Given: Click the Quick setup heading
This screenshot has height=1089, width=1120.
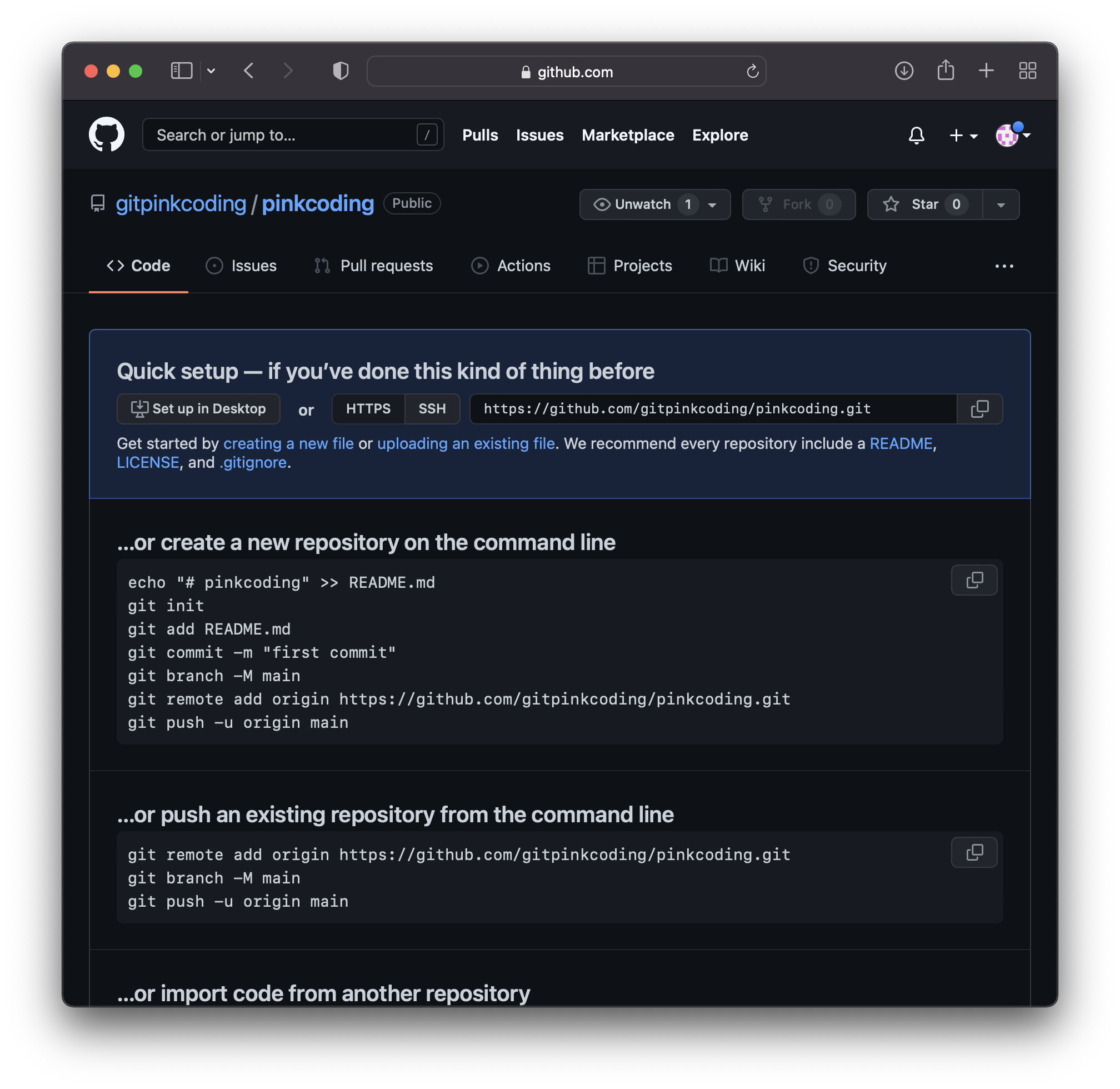Looking at the screenshot, I should pos(386,371).
